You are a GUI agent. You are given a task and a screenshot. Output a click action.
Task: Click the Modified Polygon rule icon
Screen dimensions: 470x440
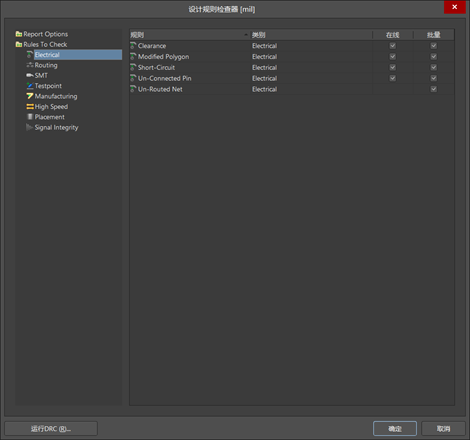click(133, 57)
